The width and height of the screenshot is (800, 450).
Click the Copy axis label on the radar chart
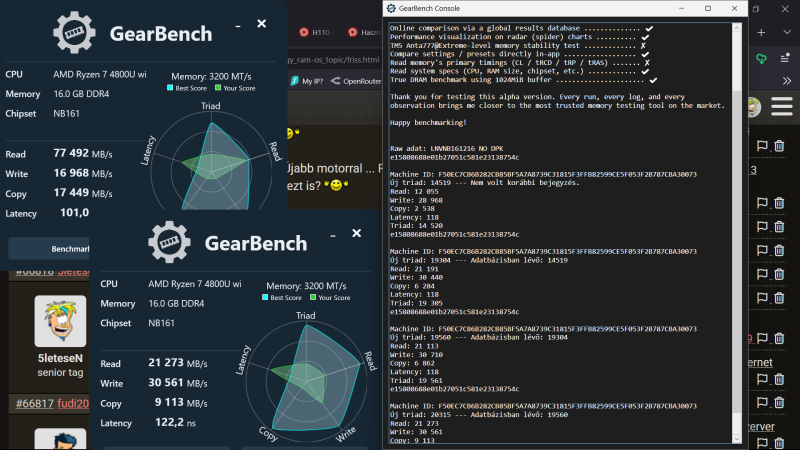[x=269, y=434]
